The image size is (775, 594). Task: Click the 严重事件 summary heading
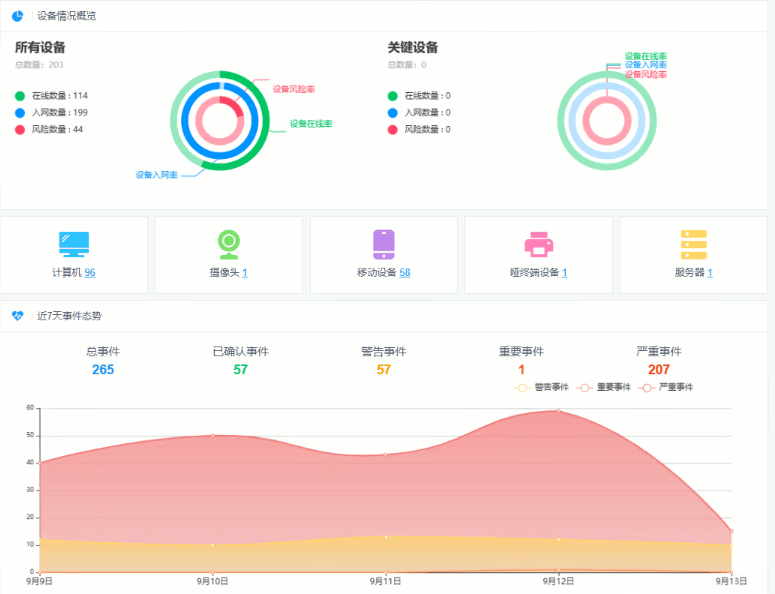pos(658,351)
